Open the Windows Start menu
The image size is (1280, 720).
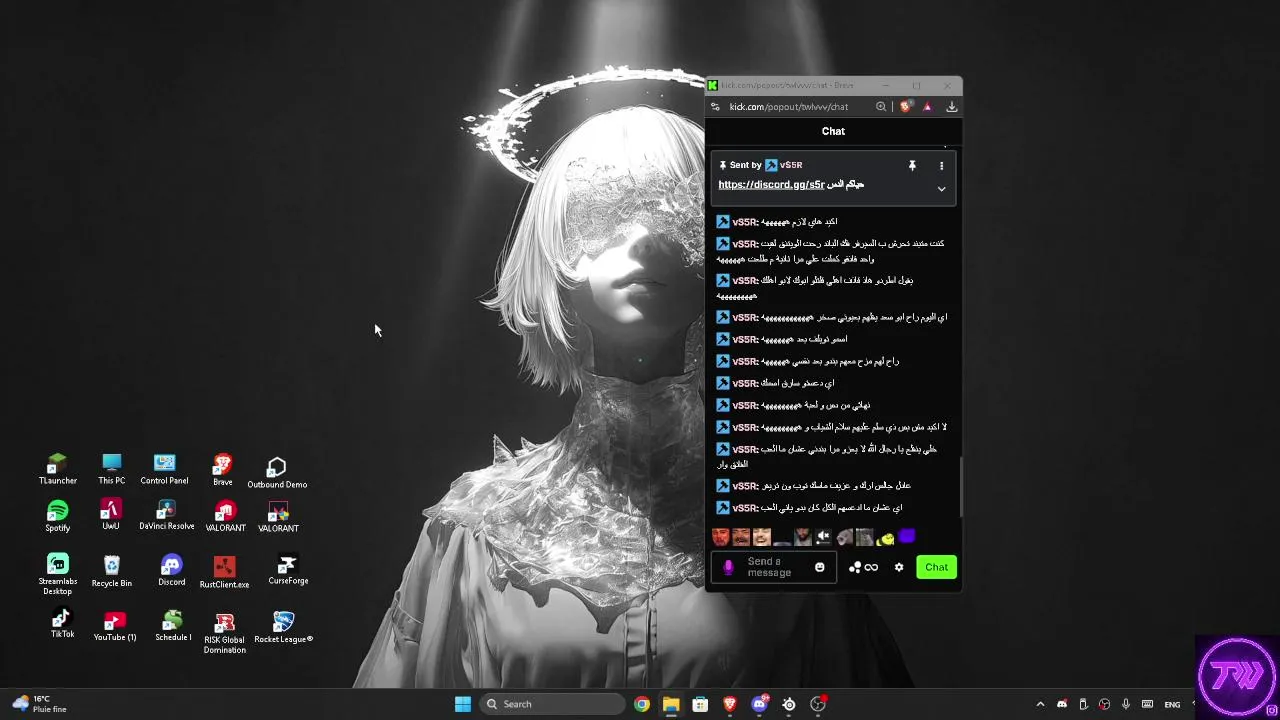pyautogui.click(x=462, y=704)
